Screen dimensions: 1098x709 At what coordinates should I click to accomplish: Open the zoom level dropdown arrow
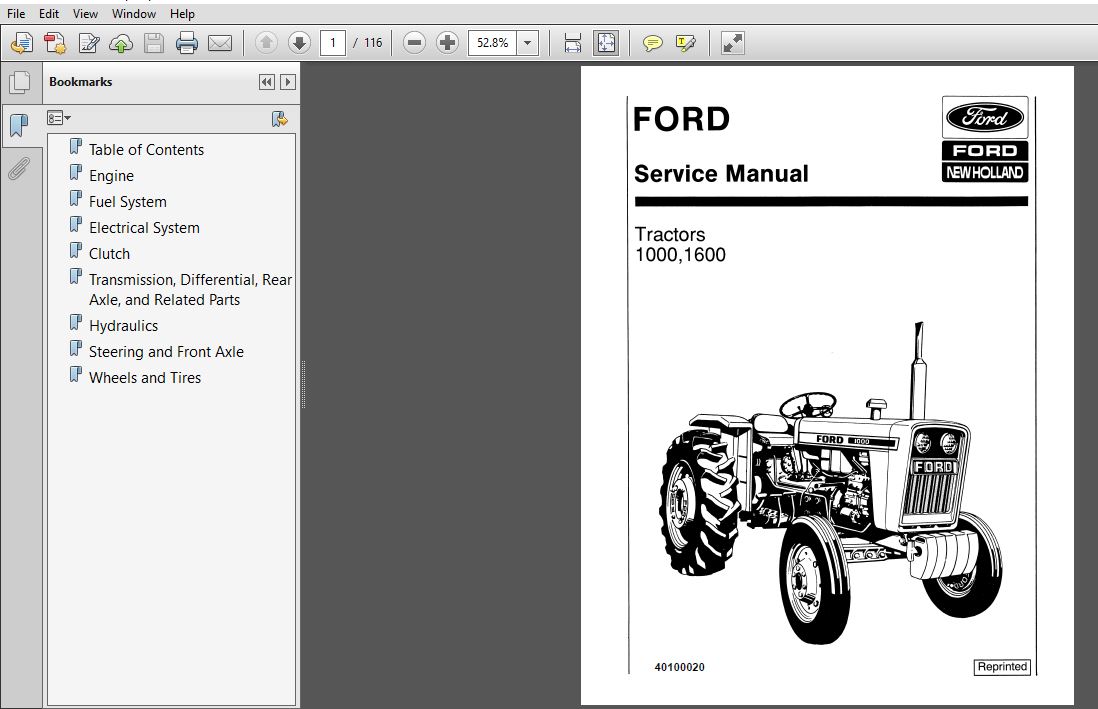pos(528,43)
